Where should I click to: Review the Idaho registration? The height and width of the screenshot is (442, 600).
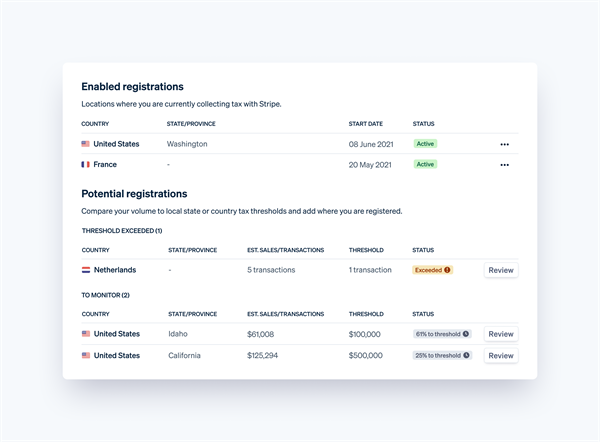click(501, 334)
